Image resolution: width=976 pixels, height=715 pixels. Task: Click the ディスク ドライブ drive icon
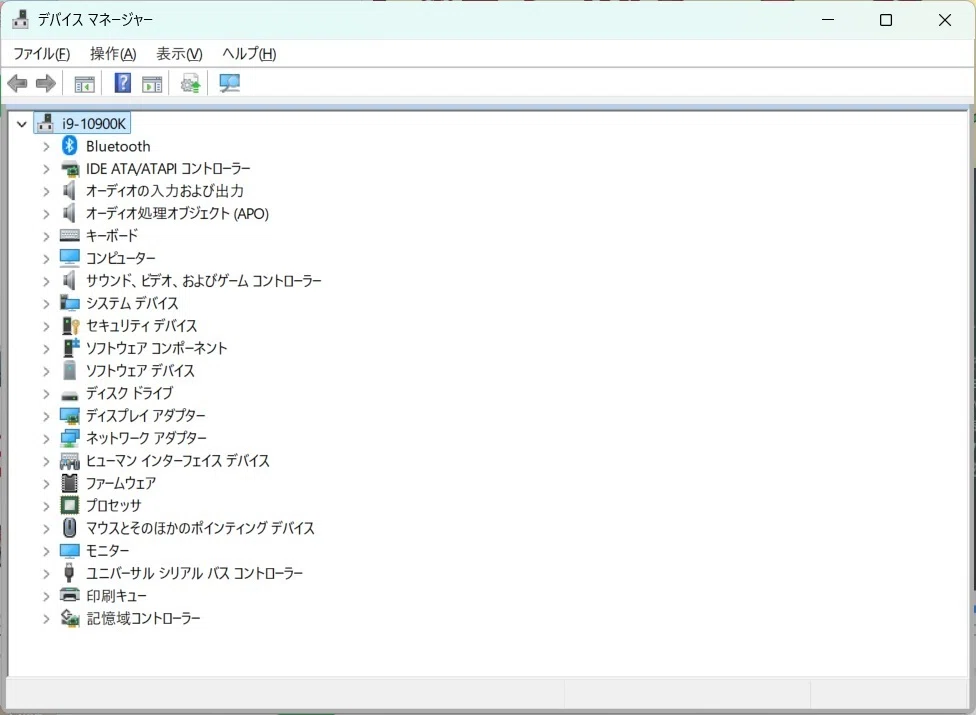70,395
